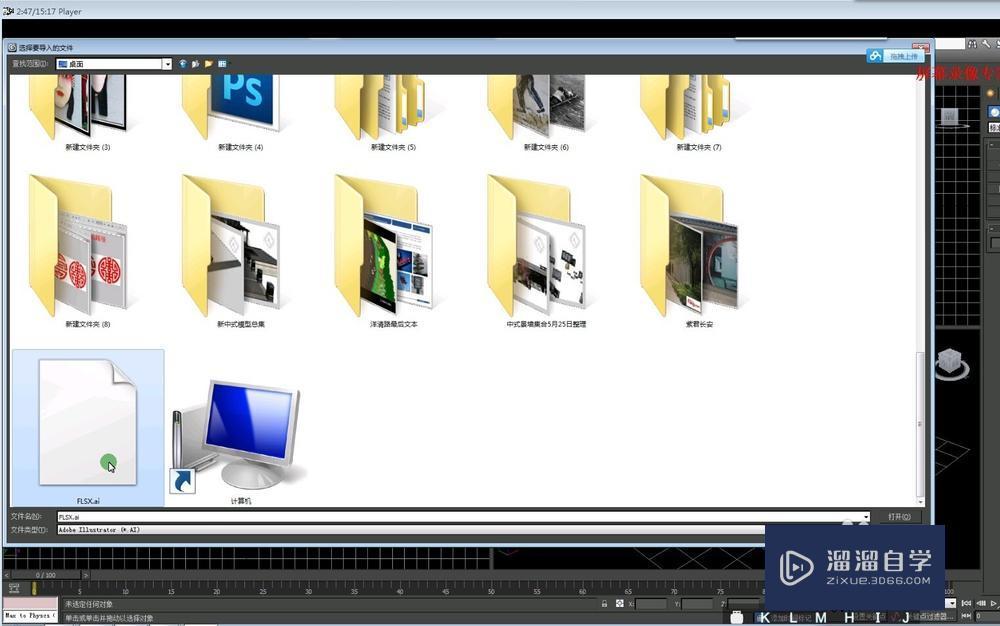This screenshot has width=1000, height=626.
Task: Click the 打开 open button
Action: (899, 517)
